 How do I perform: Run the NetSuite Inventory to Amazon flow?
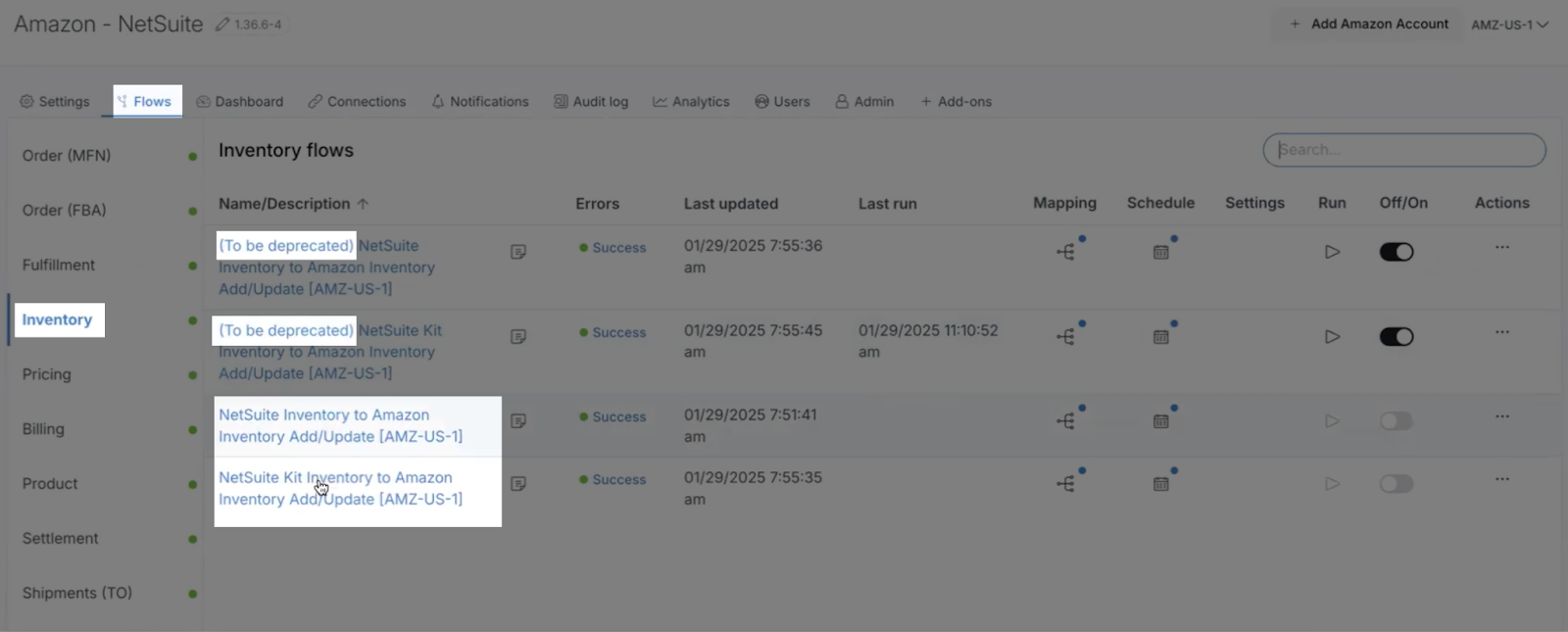[x=1332, y=420]
